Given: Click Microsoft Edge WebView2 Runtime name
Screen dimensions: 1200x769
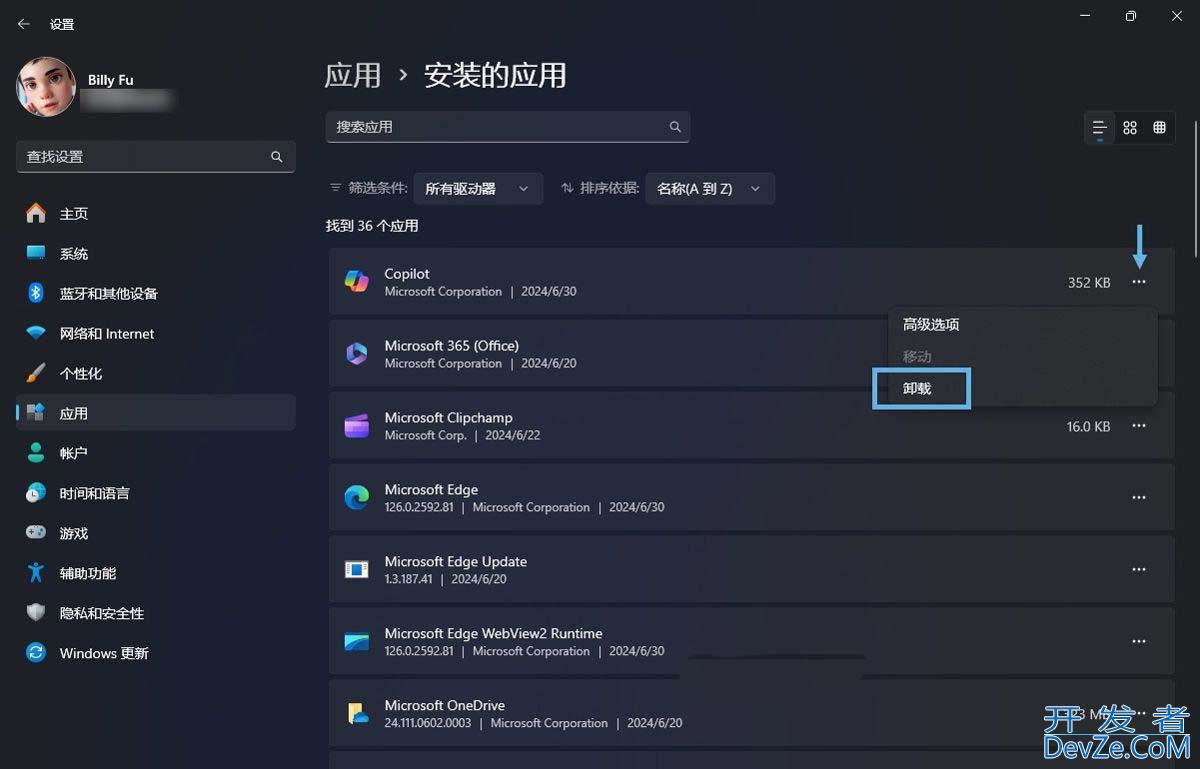Looking at the screenshot, I should pyautogui.click(x=493, y=634).
